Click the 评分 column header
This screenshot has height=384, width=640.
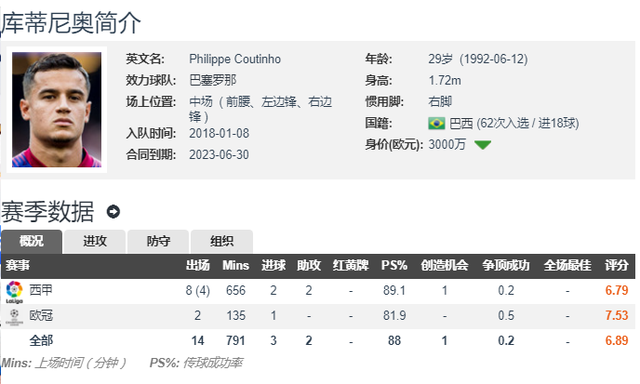point(616,265)
